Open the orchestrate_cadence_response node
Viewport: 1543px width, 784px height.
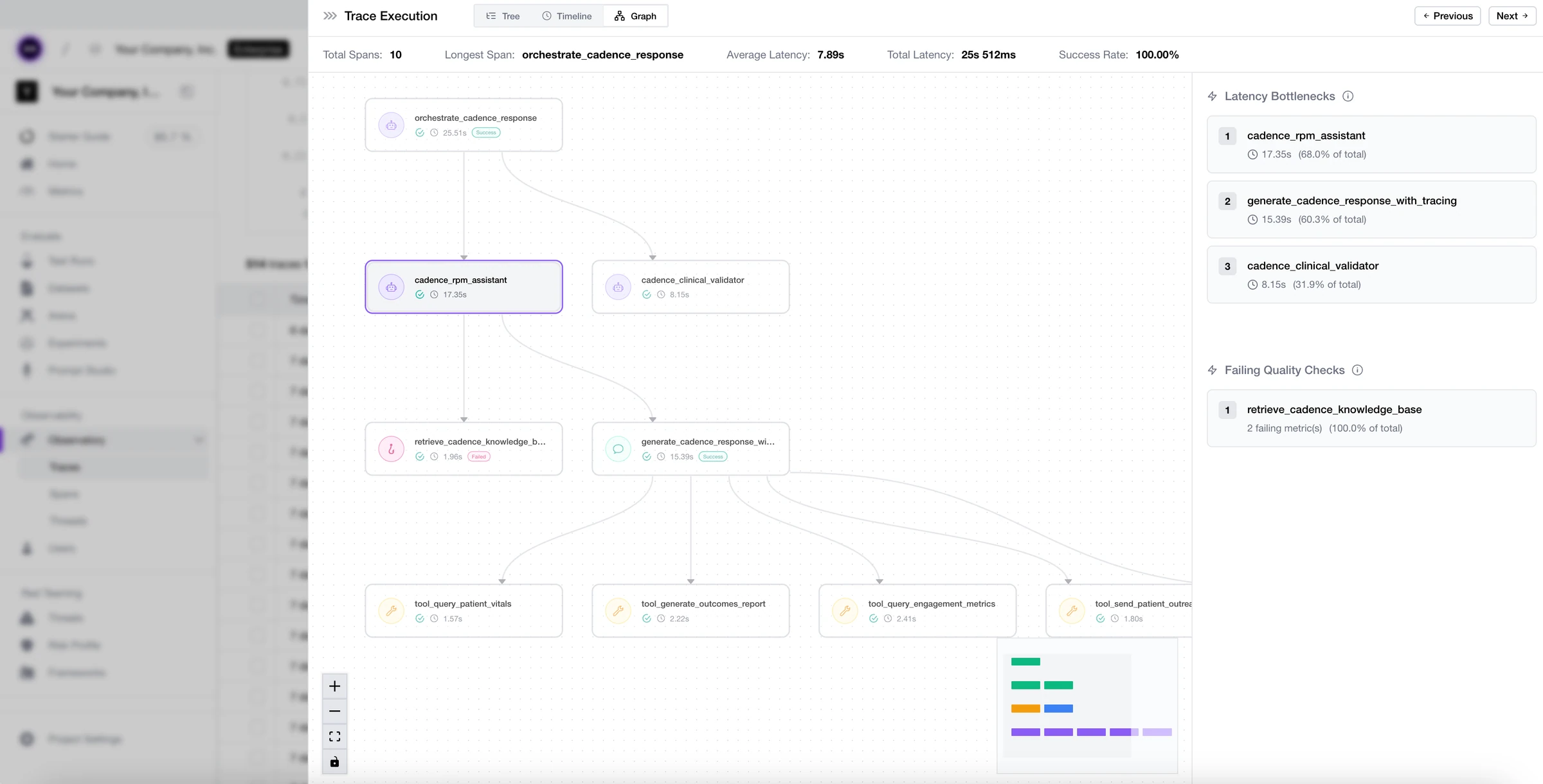coord(464,125)
